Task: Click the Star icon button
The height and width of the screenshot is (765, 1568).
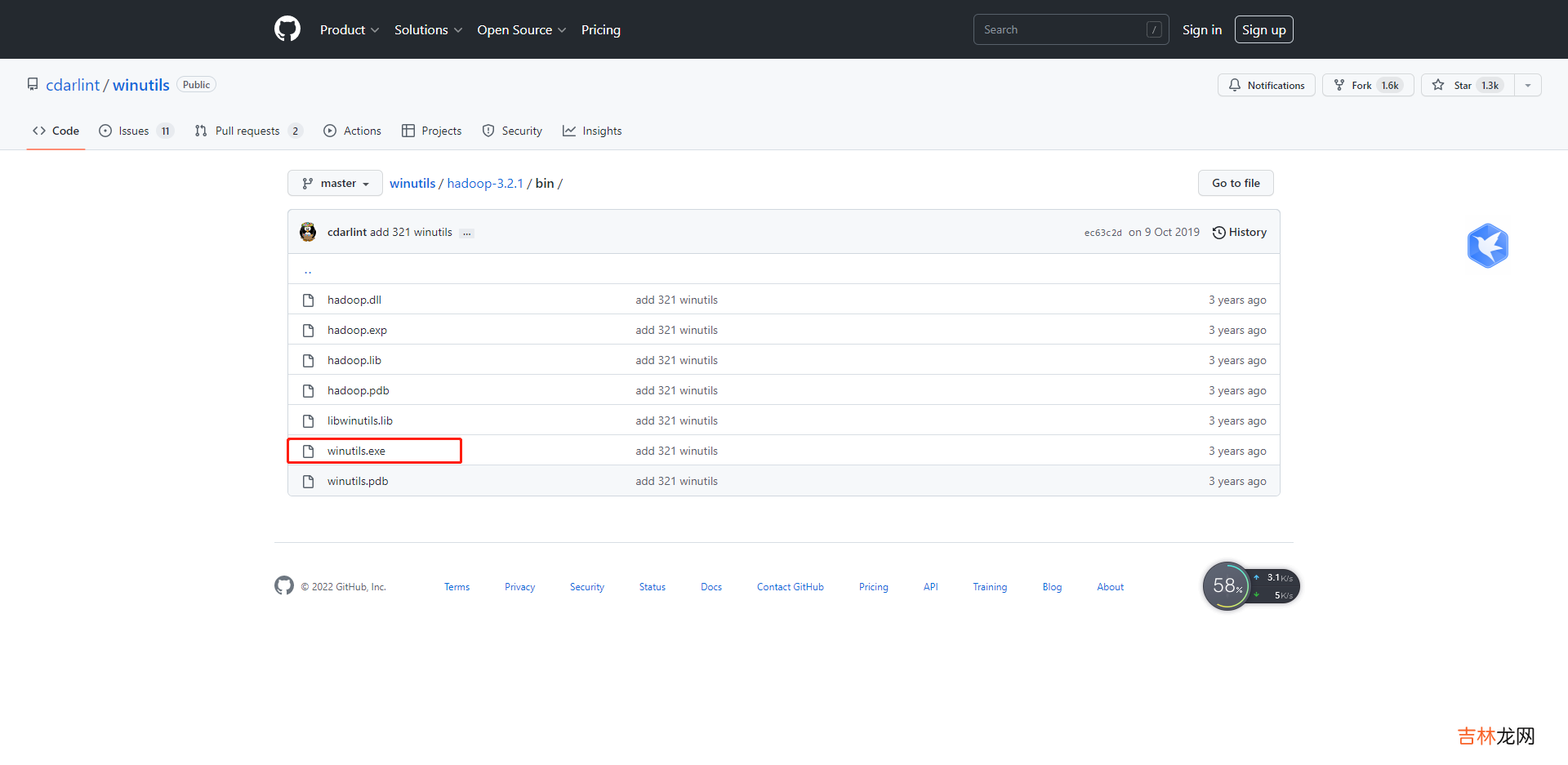Action: tap(1438, 85)
